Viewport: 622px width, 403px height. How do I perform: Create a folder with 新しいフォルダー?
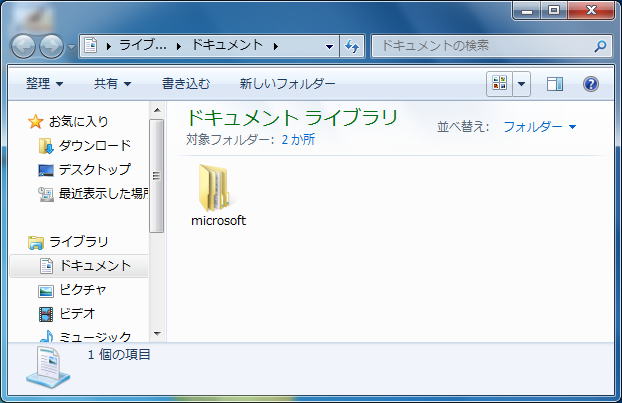pyautogui.click(x=287, y=84)
